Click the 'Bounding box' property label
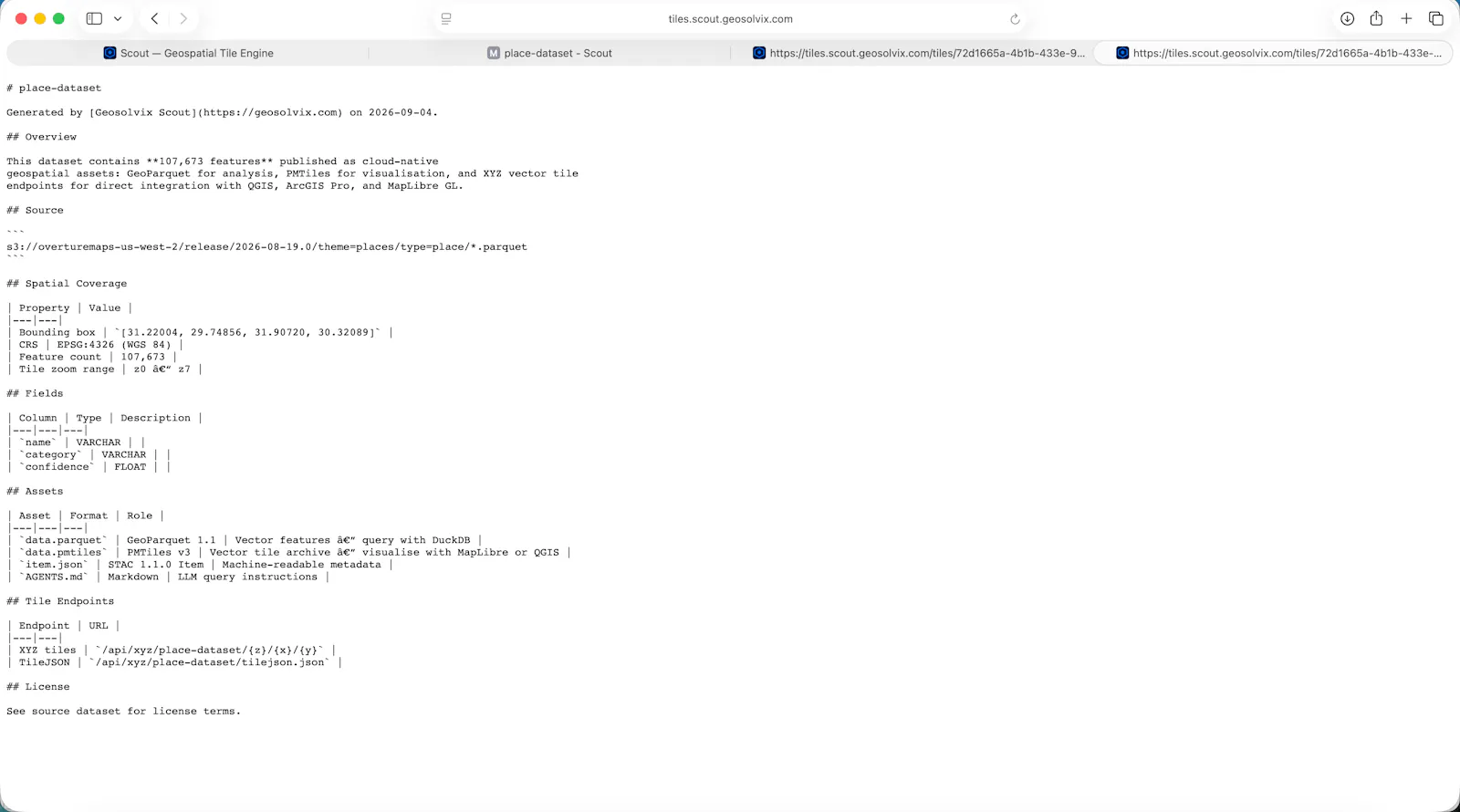The image size is (1460, 812). pos(57,333)
